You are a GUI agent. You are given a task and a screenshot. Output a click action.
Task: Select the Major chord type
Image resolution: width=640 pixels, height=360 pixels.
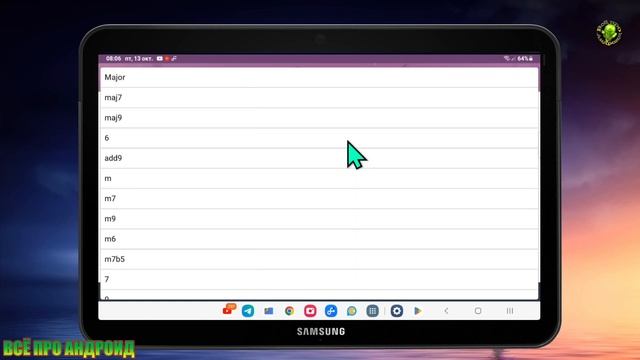[x=319, y=77]
